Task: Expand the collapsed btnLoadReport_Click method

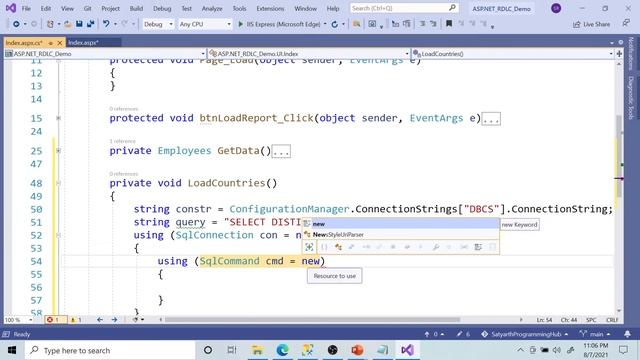Action: pos(58,118)
